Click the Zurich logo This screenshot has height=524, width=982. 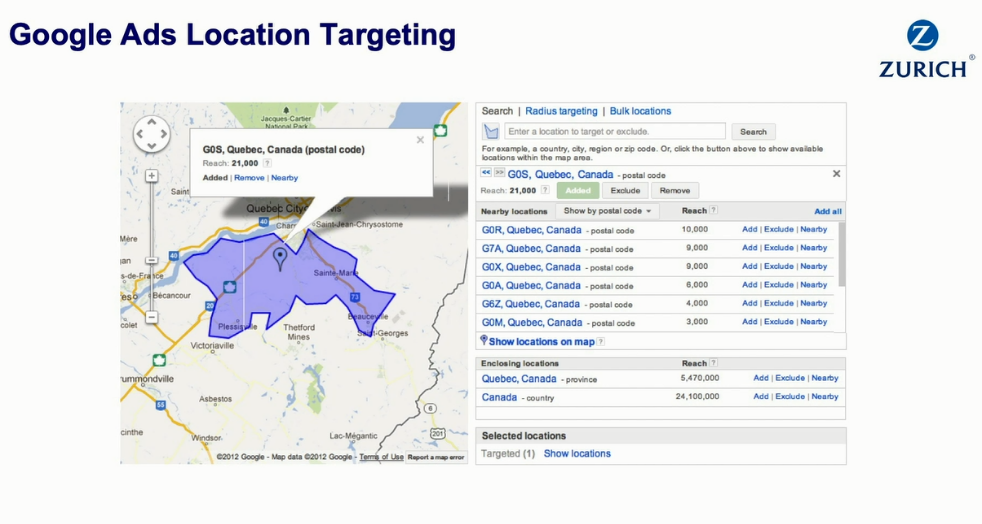coord(927,49)
